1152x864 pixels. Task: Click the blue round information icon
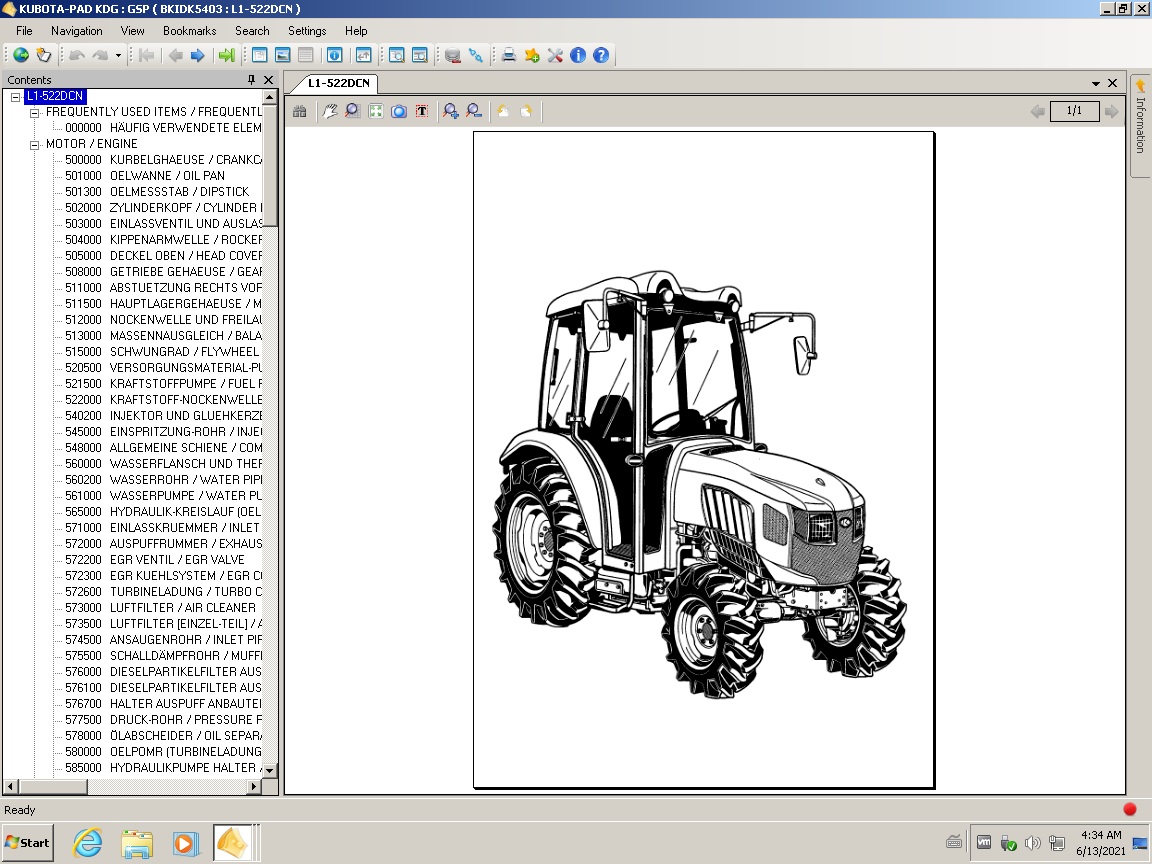click(x=578, y=55)
